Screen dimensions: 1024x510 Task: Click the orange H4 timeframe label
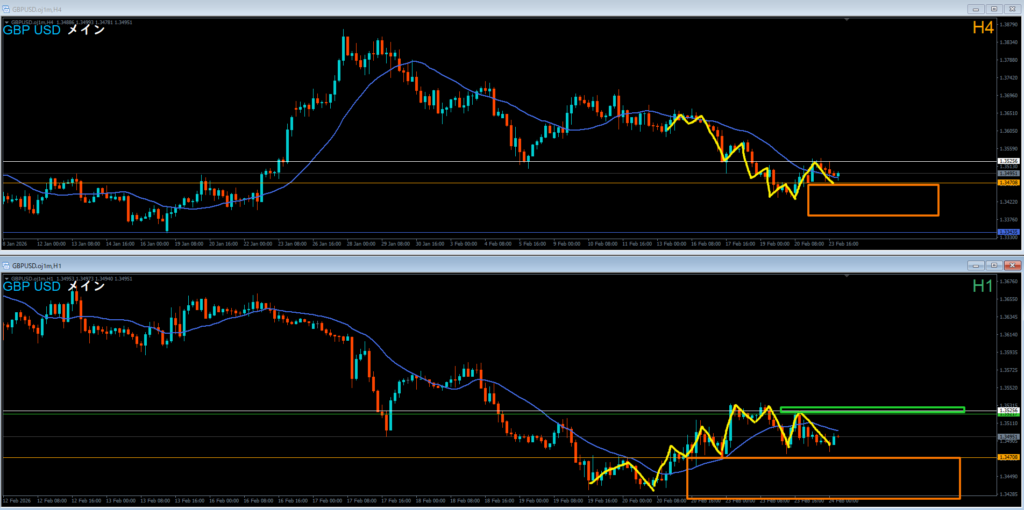coord(982,29)
